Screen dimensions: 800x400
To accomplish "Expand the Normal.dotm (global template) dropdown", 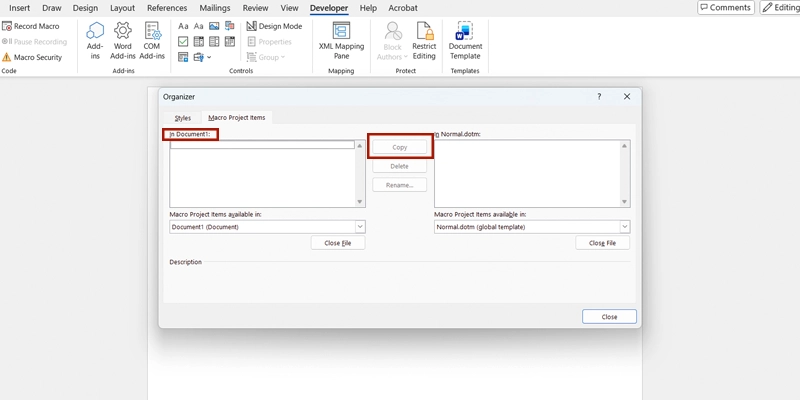I will tap(624, 227).
